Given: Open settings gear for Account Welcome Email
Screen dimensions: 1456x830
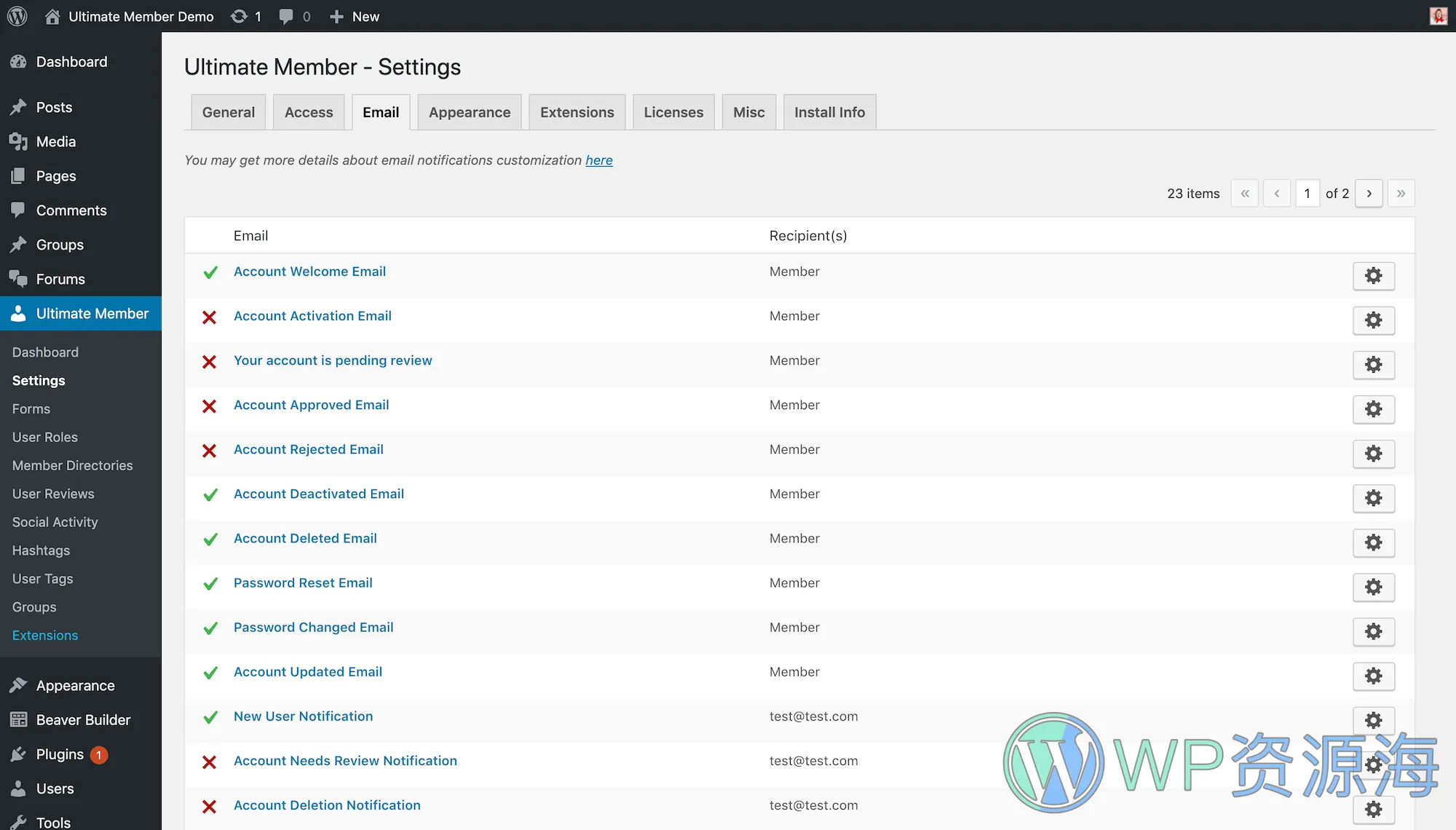Looking at the screenshot, I should tap(1373, 276).
